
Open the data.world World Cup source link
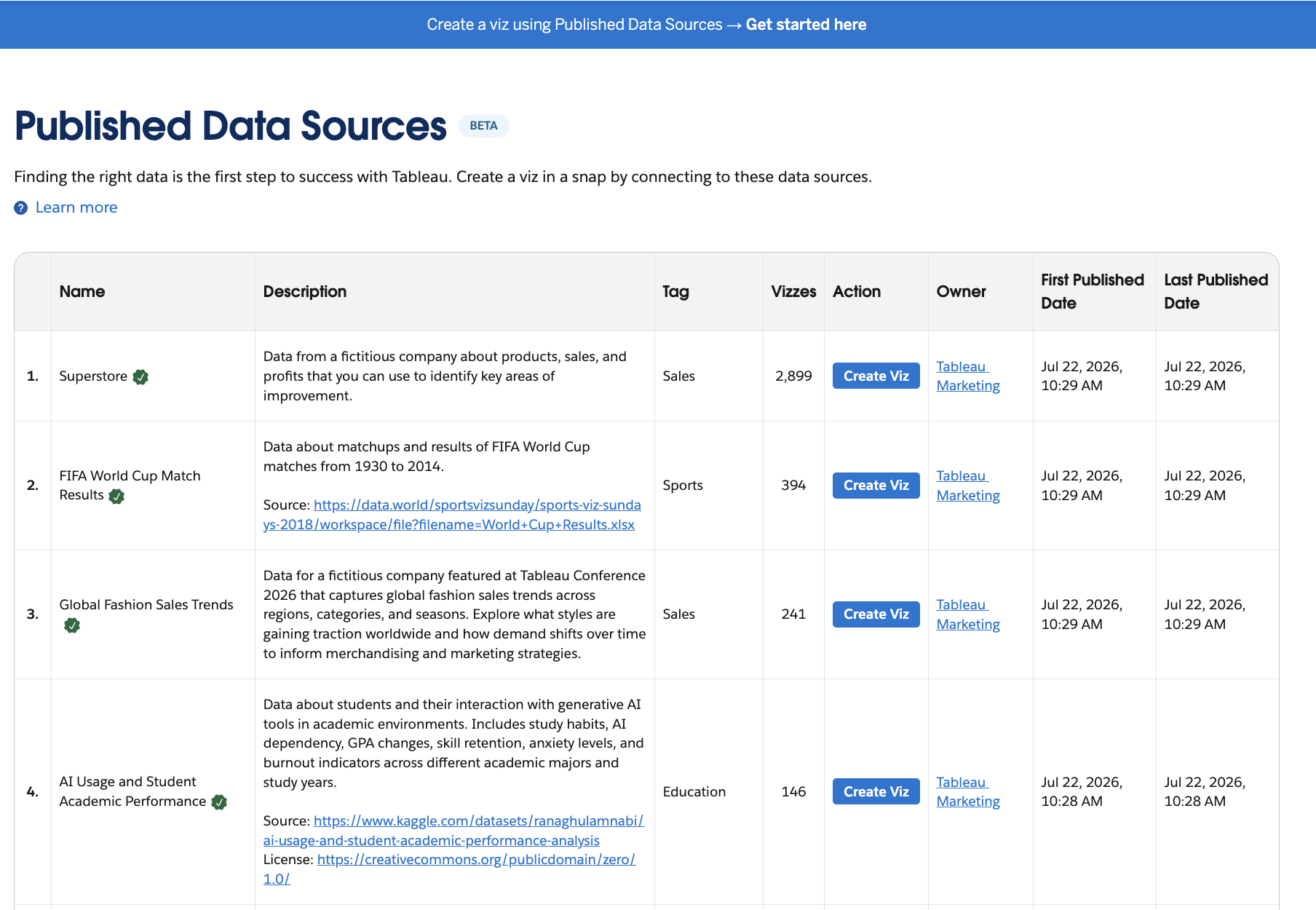pyautogui.click(x=452, y=515)
